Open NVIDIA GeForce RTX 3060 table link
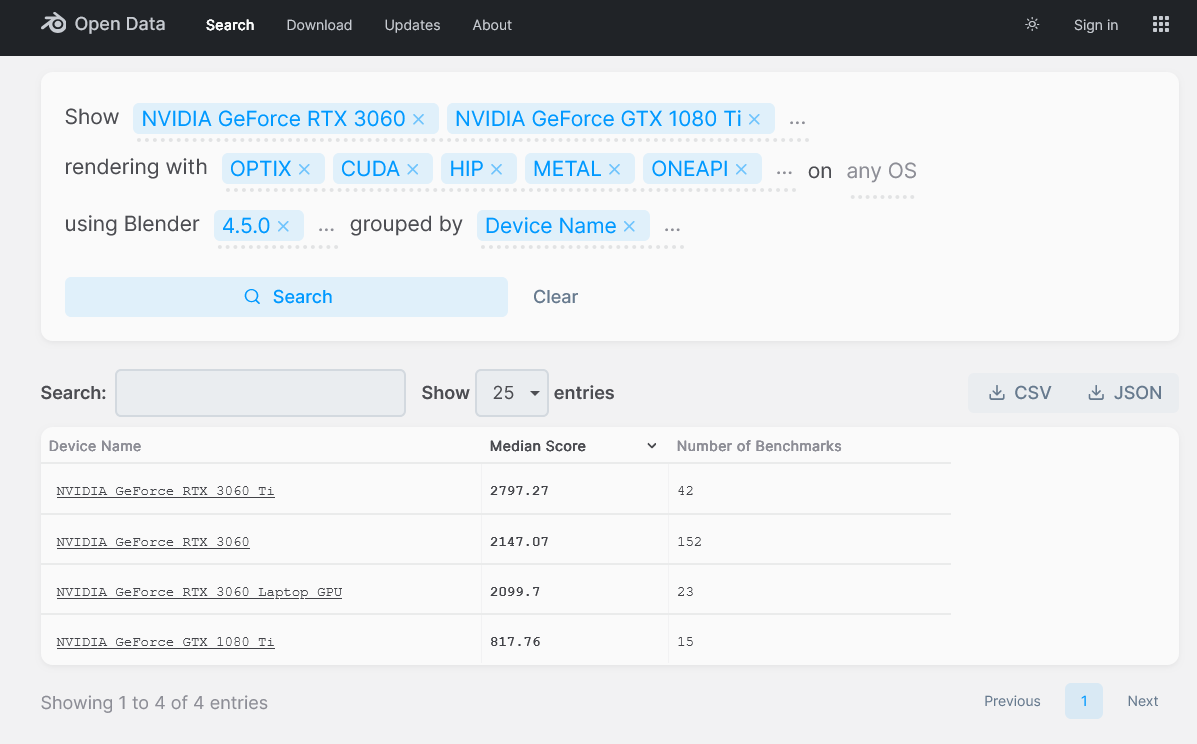 [x=153, y=542]
